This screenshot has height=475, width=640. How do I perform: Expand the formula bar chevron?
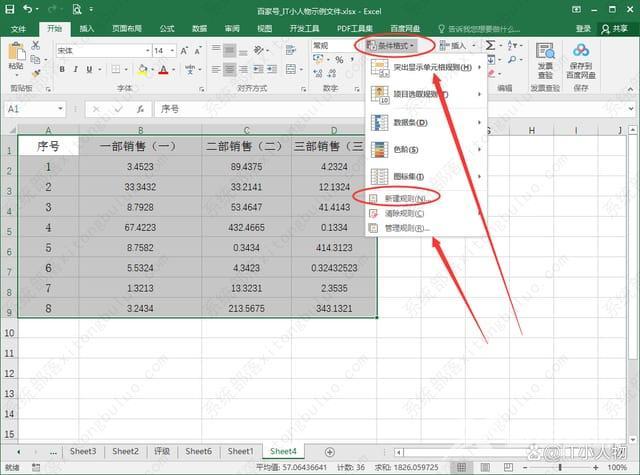pos(631,109)
